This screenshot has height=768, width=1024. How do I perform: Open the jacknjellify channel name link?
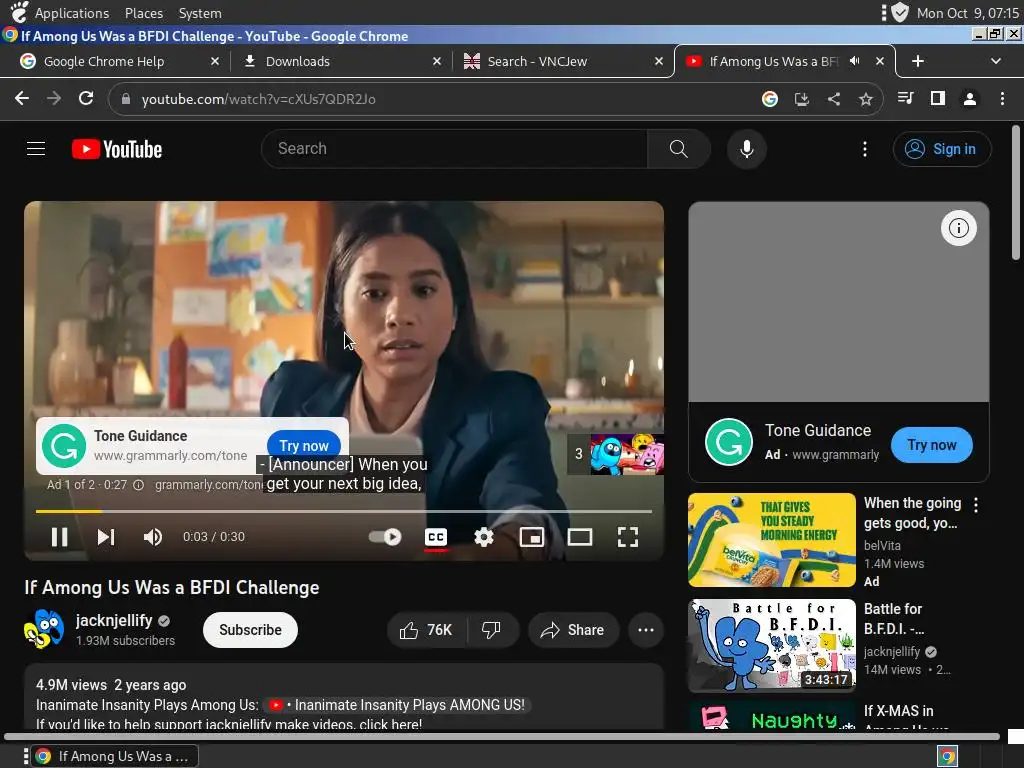tap(114, 620)
